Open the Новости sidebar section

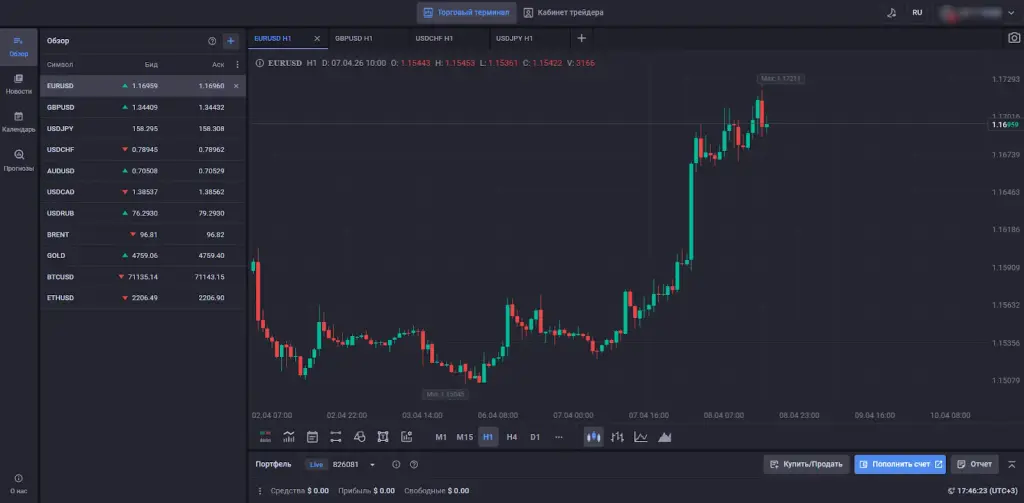[x=19, y=84]
